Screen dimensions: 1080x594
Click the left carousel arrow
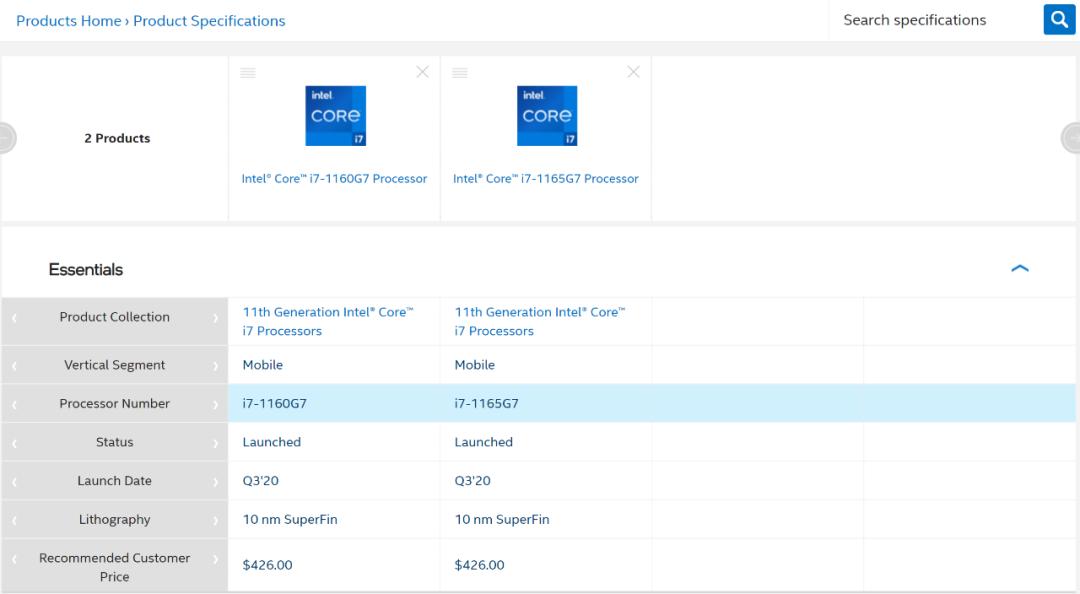(x=5, y=138)
